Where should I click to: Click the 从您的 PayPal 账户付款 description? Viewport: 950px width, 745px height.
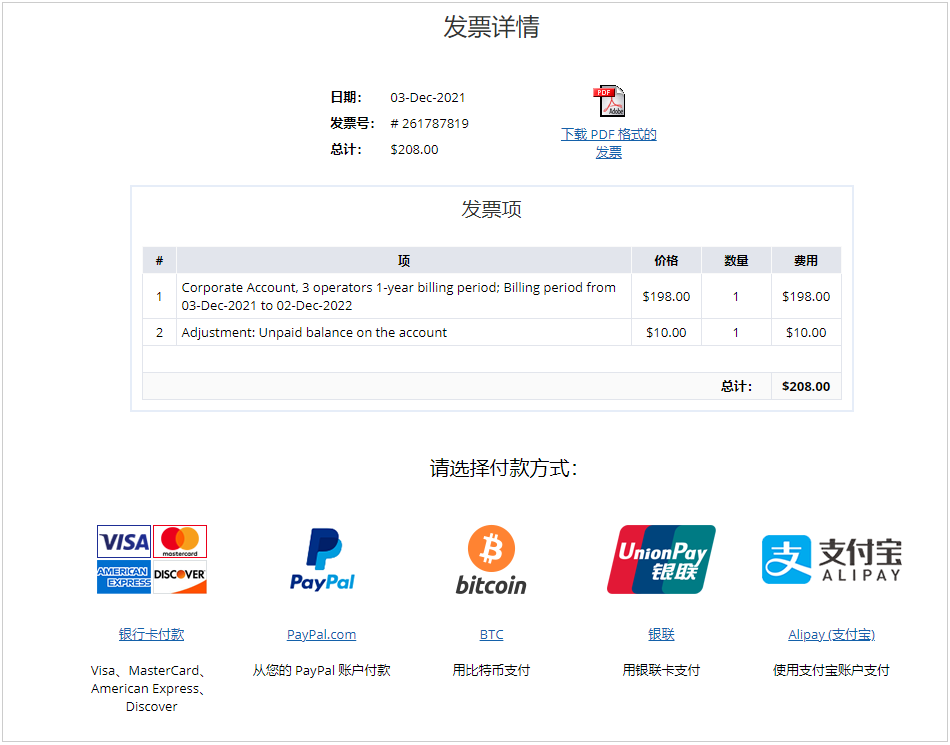click(x=322, y=670)
